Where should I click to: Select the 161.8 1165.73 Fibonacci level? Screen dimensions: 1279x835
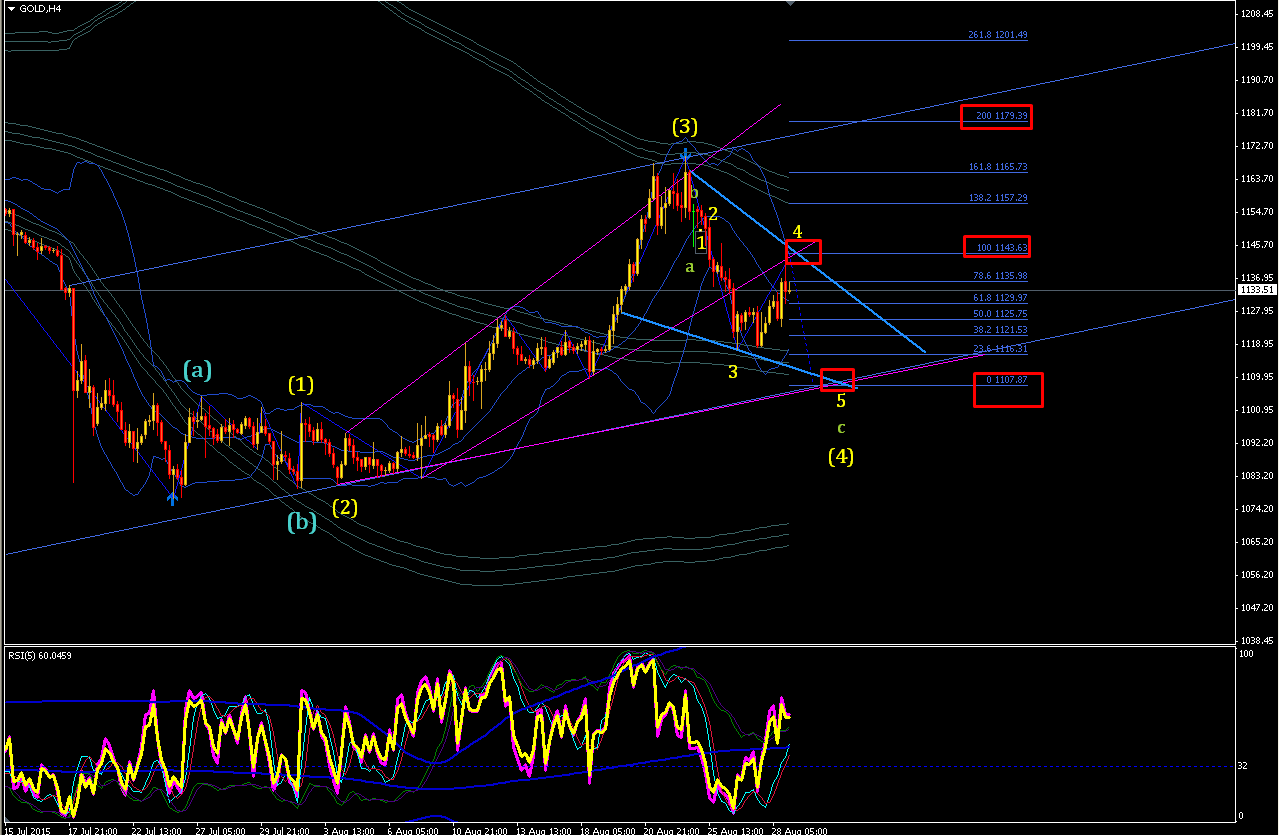(997, 167)
